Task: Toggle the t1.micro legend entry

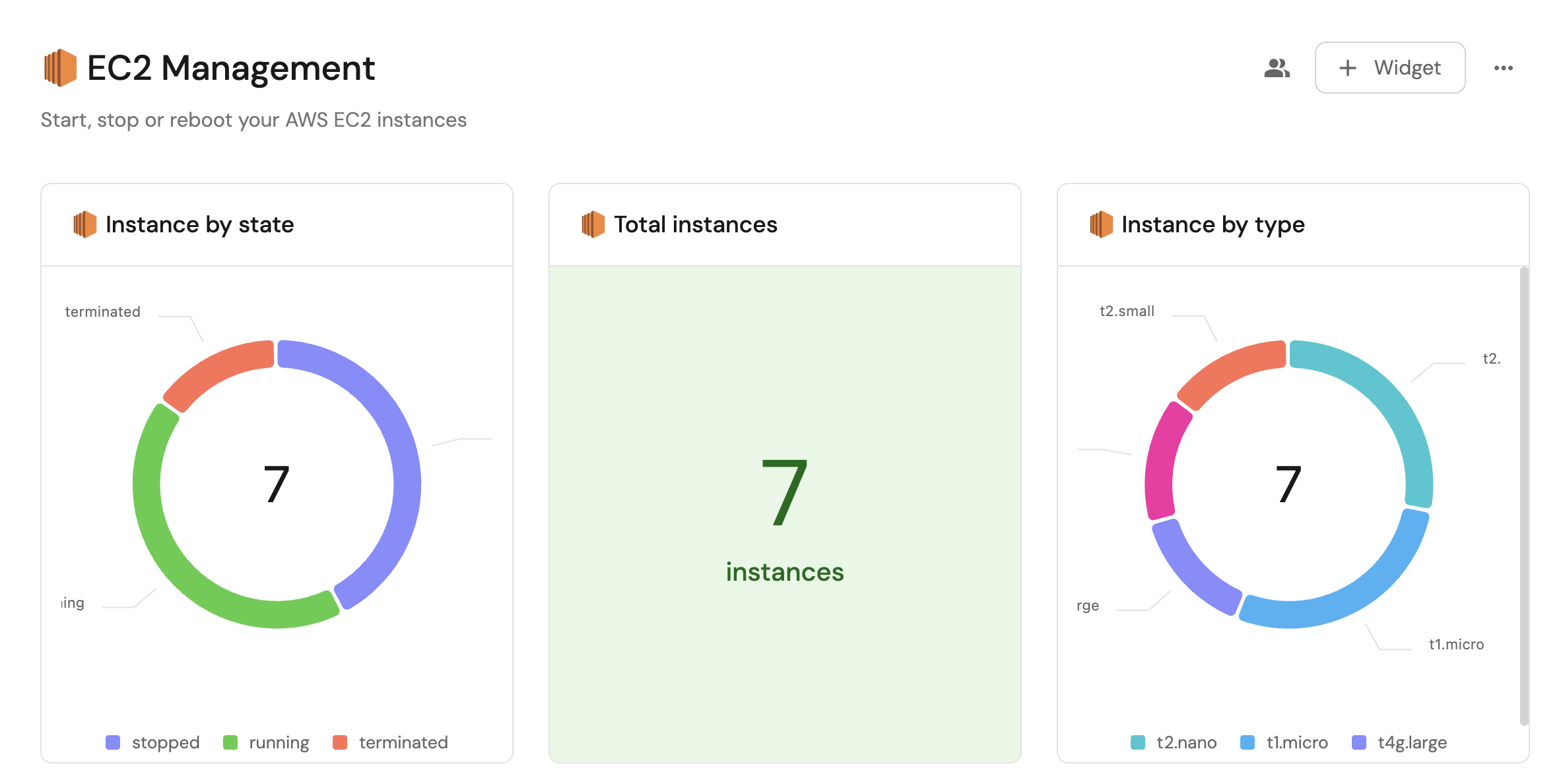Action: click(1284, 742)
